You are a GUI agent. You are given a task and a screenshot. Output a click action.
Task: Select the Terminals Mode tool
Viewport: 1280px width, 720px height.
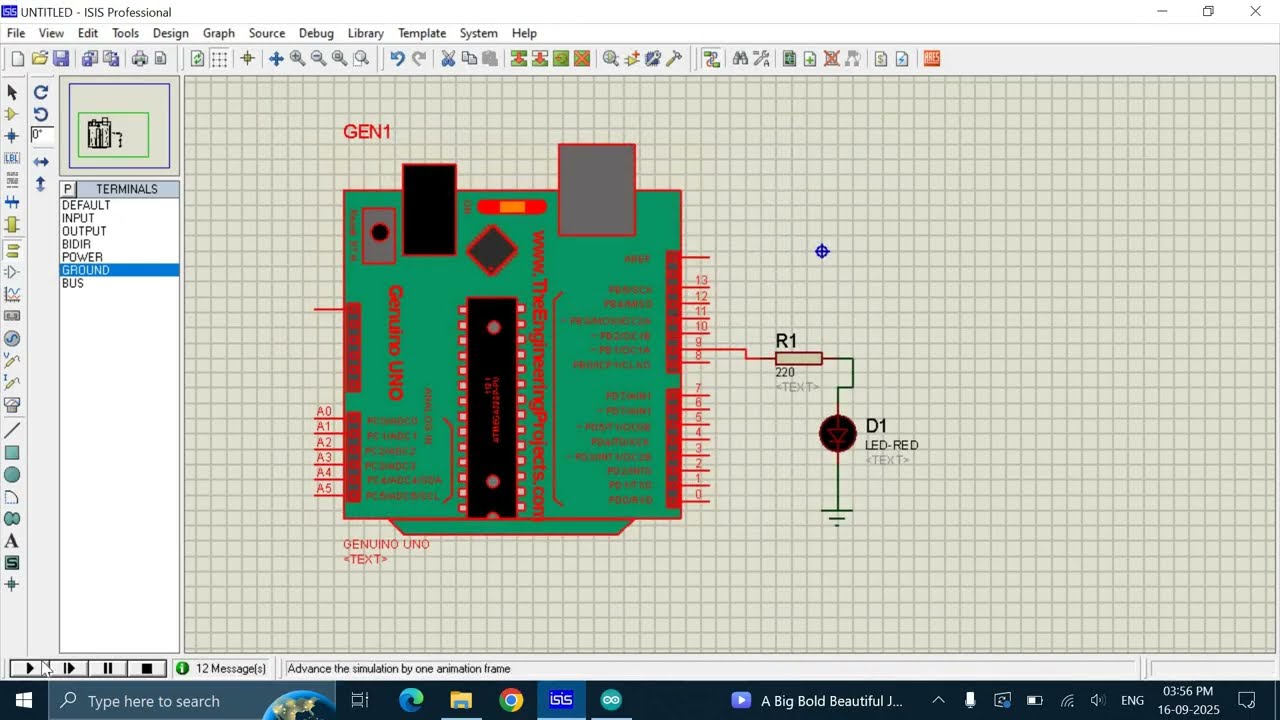12,250
